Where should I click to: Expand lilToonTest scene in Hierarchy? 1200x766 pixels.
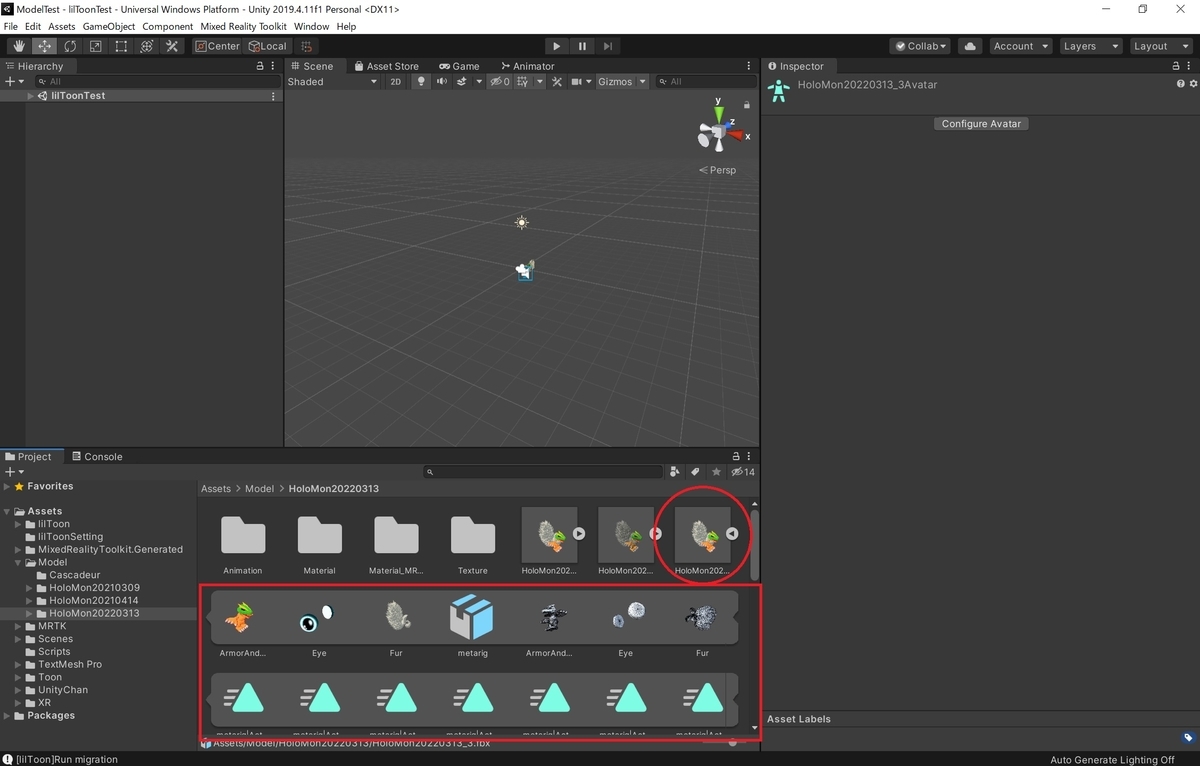pyautogui.click(x=31, y=96)
